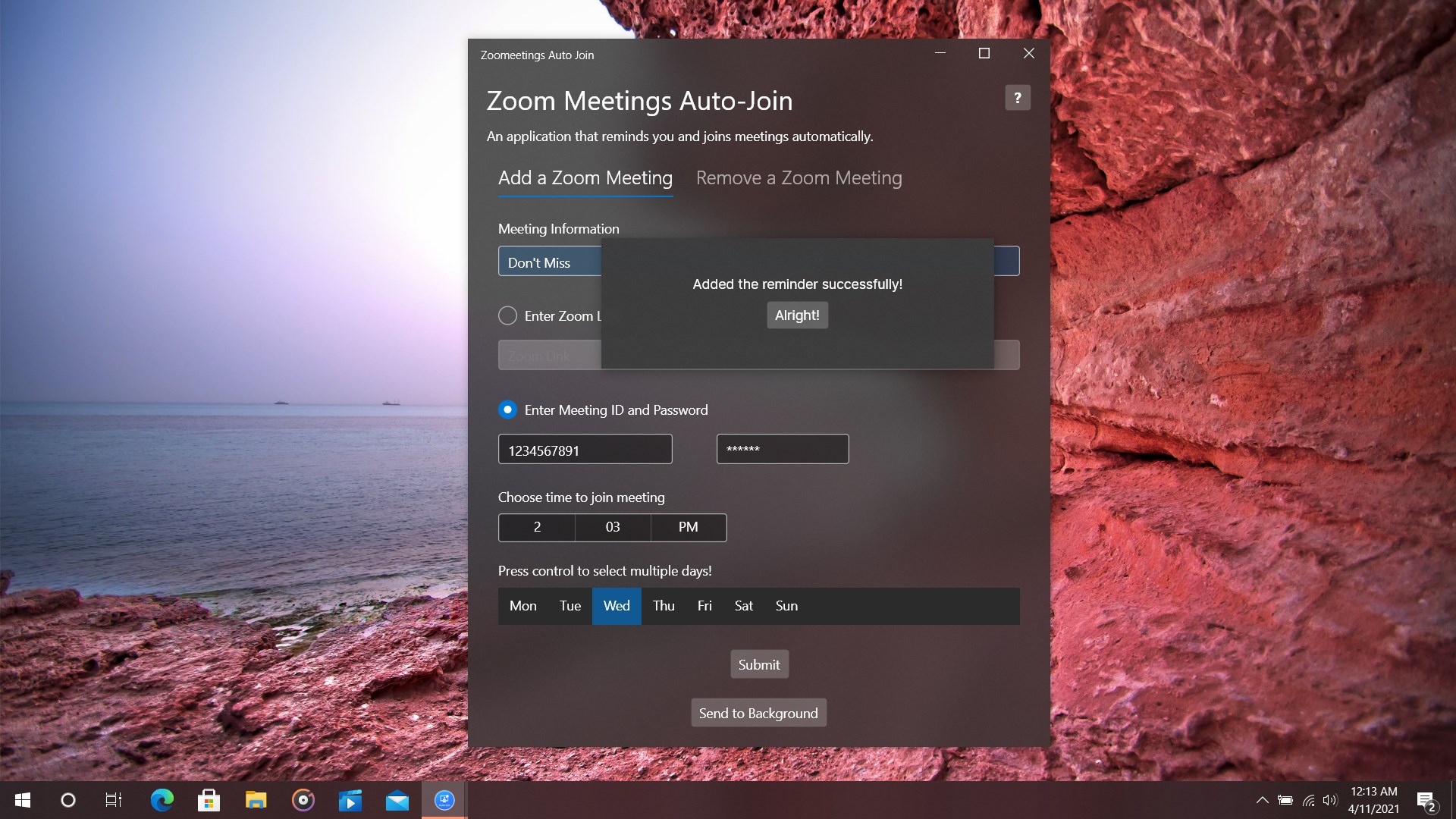Switch to the Remove a Zoom Meeting tab
This screenshot has width=1456, height=819.
799,178
